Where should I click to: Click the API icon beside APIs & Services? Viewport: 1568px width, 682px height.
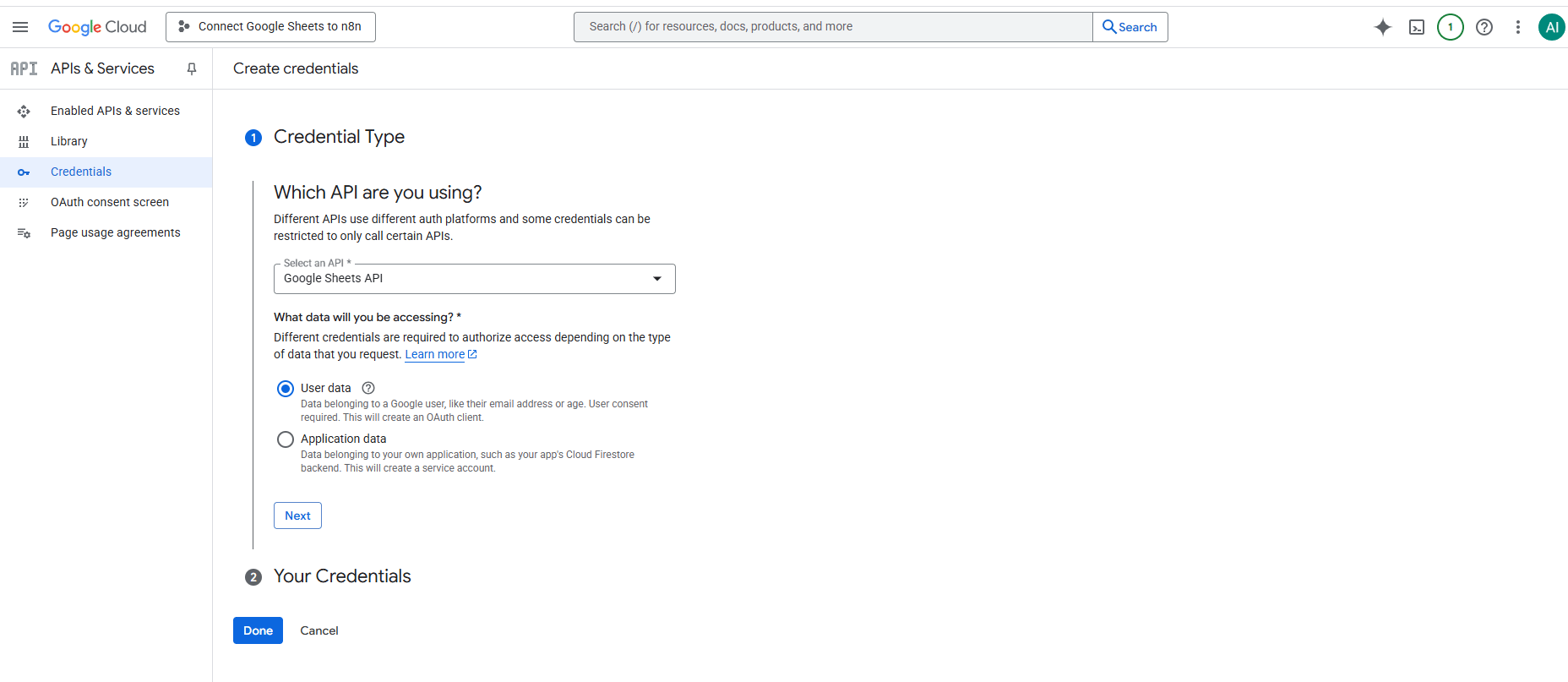(x=24, y=68)
